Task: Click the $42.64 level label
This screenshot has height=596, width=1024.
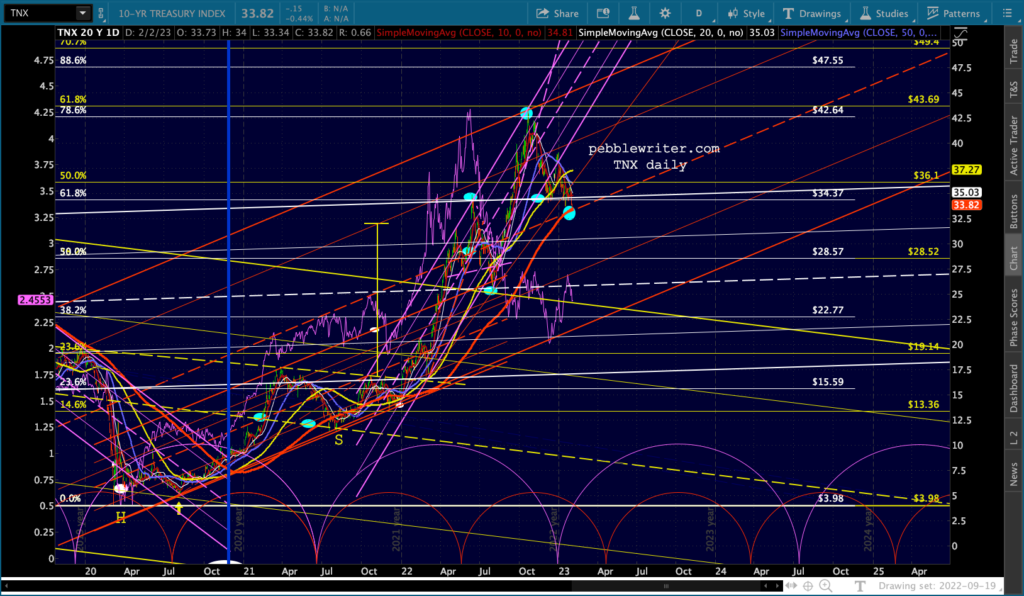Action: coord(827,110)
